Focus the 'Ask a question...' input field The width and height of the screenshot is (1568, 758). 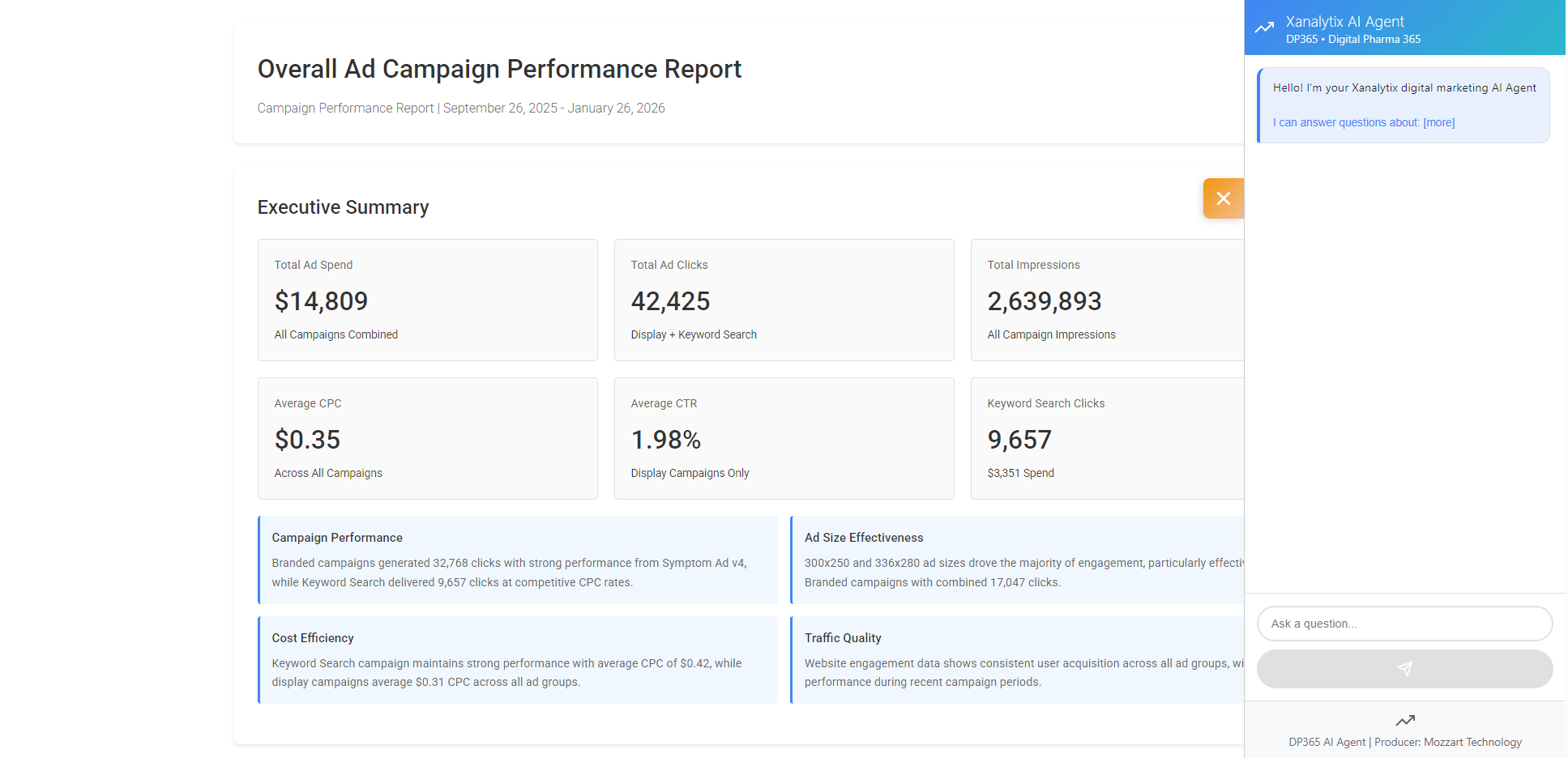1404,624
